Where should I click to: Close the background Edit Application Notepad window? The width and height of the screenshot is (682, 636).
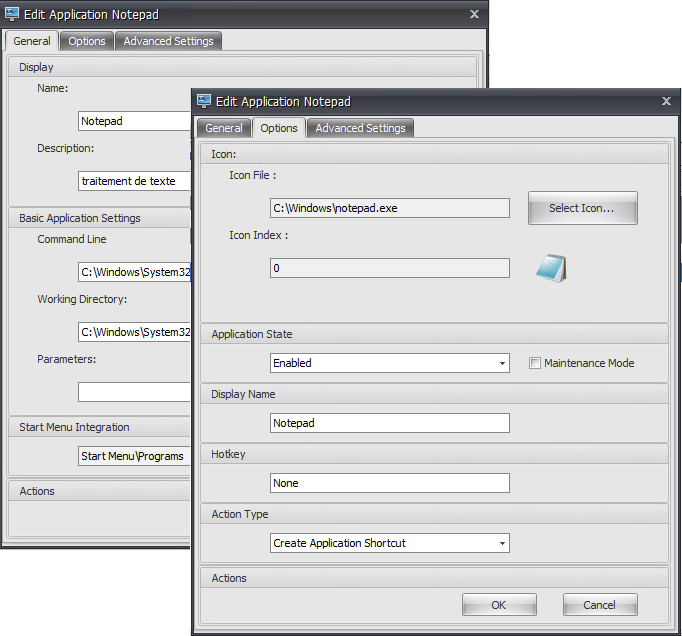pyautogui.click(x=473, y=15)
